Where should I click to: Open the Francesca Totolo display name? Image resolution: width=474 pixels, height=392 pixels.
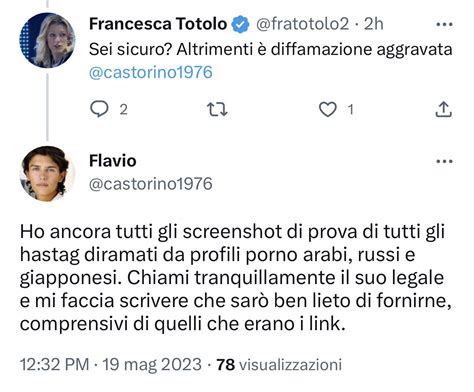click(158, 24)
